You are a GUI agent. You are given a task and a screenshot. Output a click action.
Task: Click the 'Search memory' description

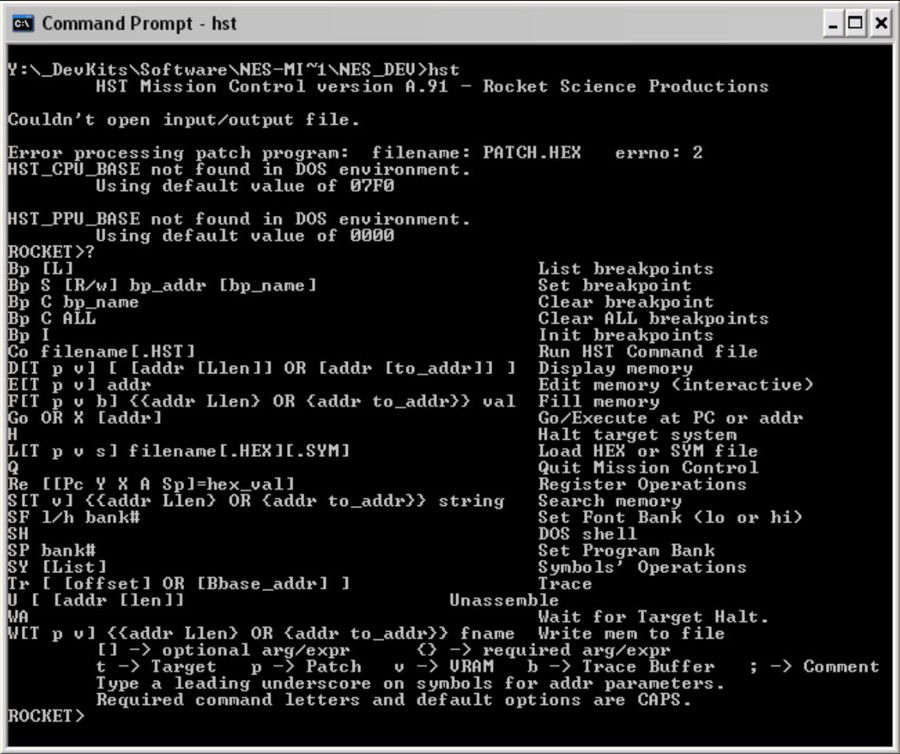point(609,501)
